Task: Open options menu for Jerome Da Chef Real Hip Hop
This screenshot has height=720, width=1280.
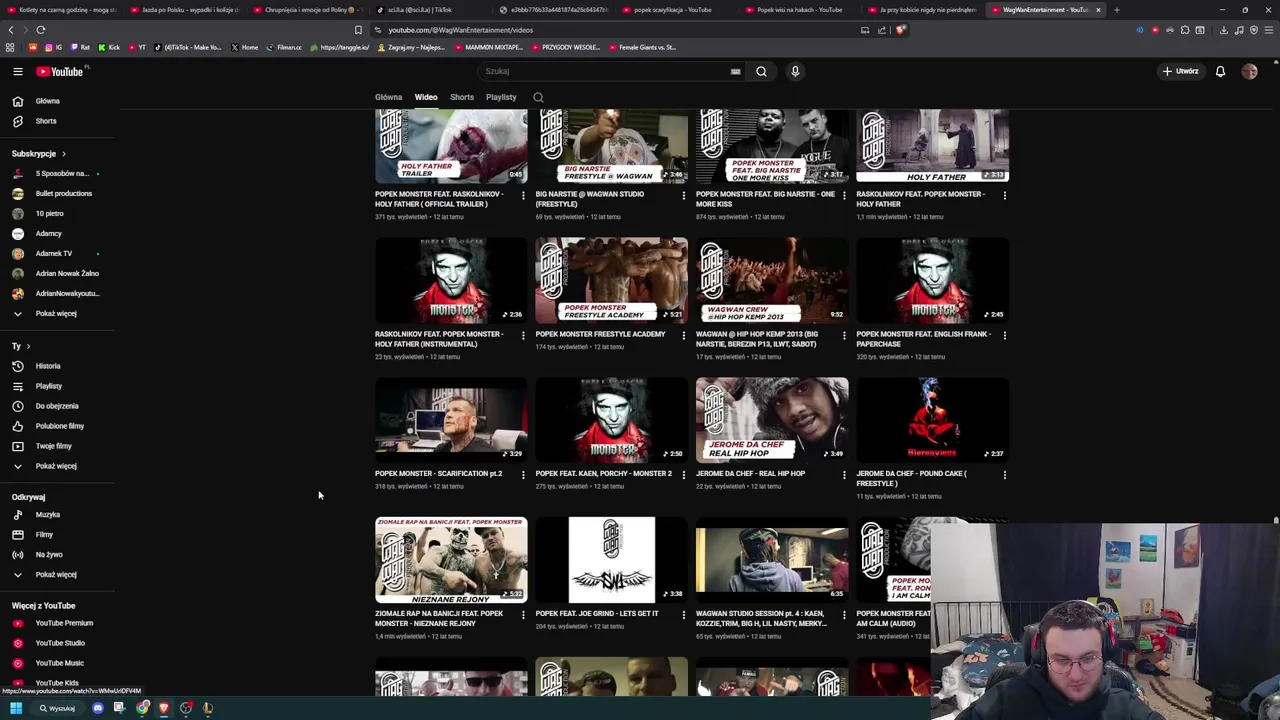Action: [844, 475]
